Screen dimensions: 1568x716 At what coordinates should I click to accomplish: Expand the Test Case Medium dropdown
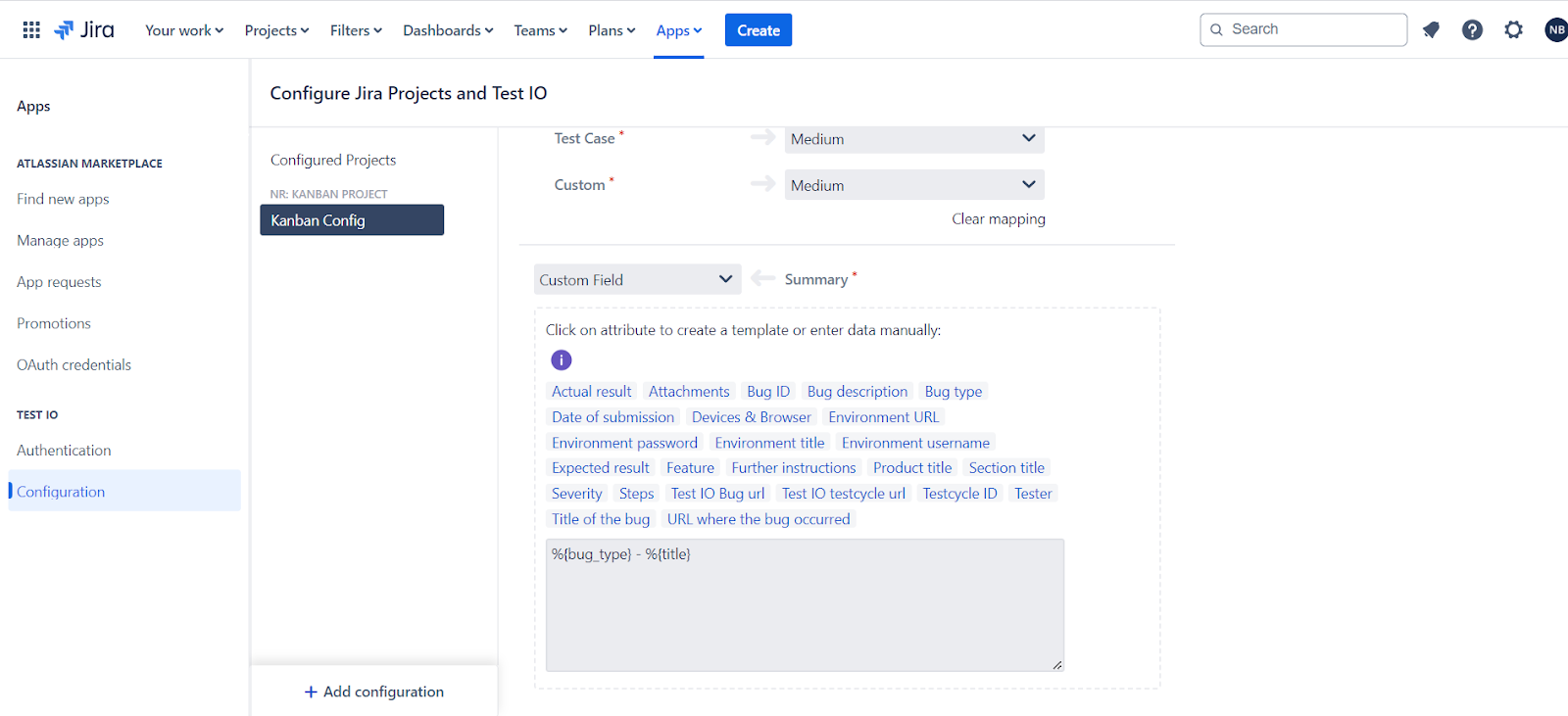coord(914,139)
